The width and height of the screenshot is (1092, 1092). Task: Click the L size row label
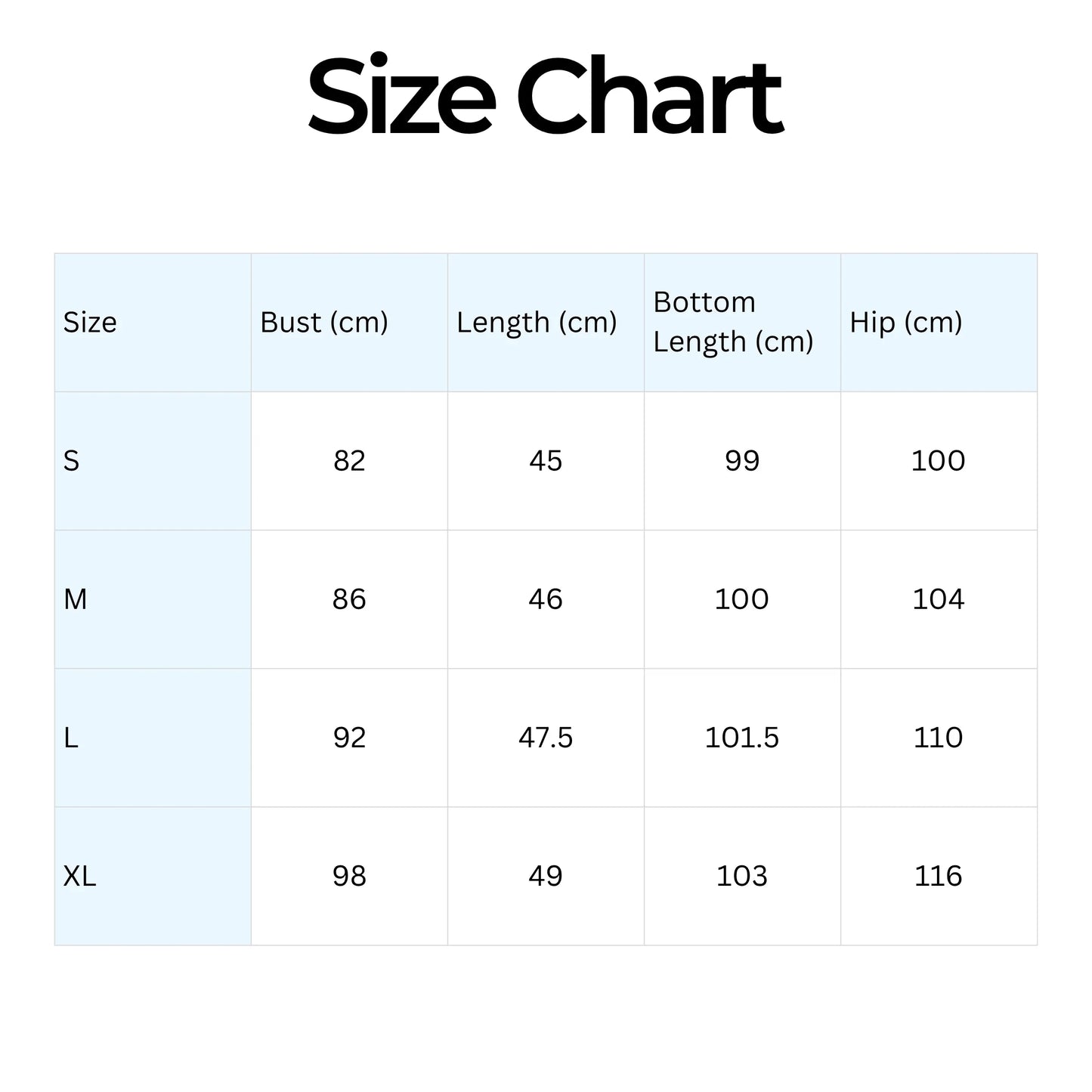(71, 738)
